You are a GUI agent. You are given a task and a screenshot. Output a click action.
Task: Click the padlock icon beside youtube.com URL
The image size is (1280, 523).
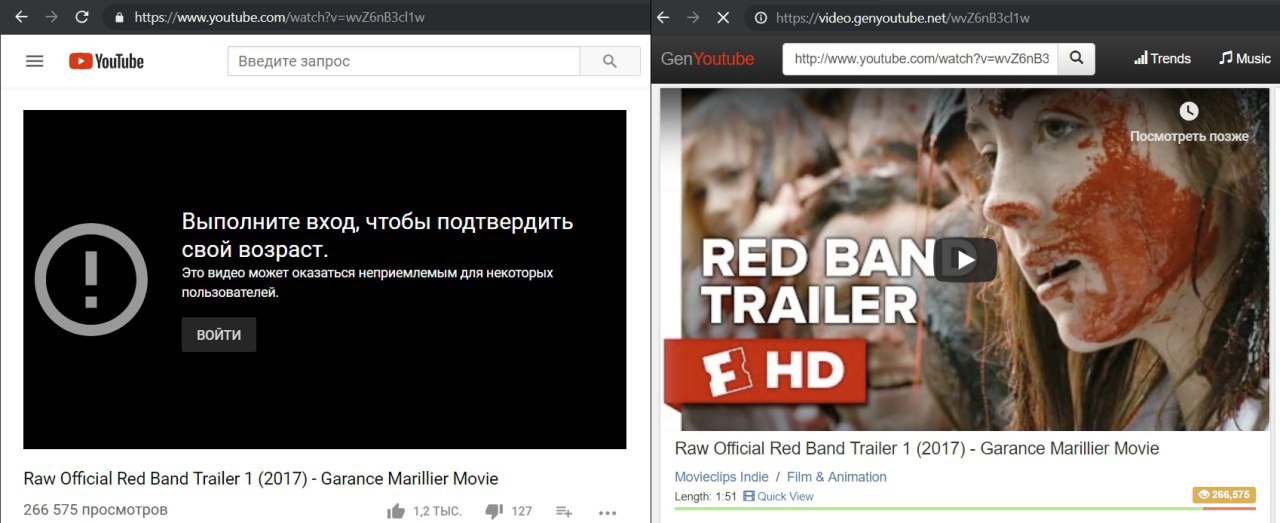pos(119,17)
